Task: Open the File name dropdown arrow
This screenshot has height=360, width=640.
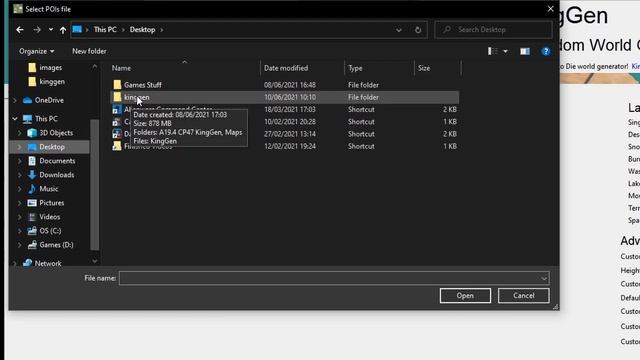Action: (x=544, y=278)
